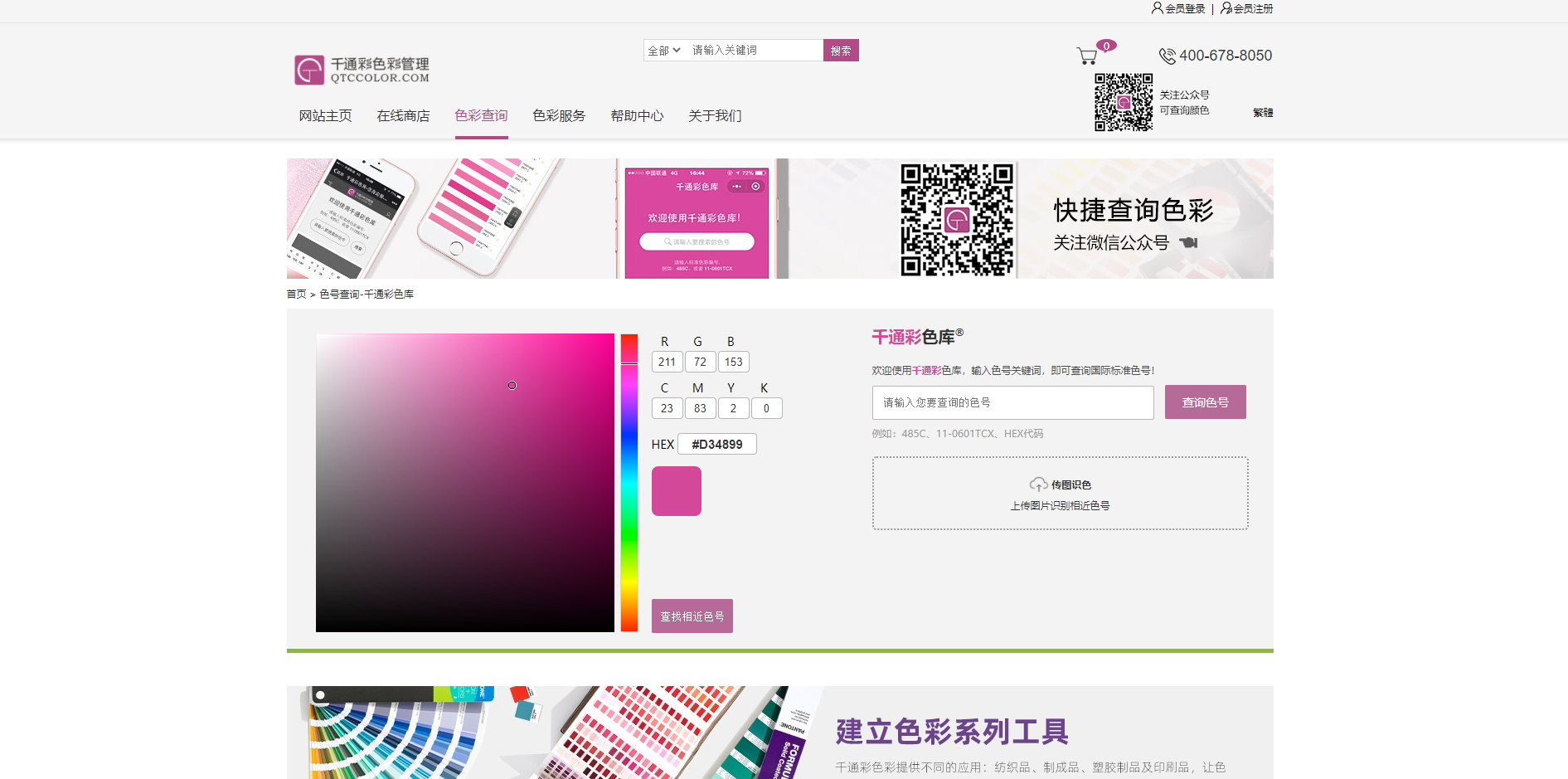This screenshot has height=779, width=1568.
Task: Click the Qtccolor site logo
Action: (x=362, y=70)
